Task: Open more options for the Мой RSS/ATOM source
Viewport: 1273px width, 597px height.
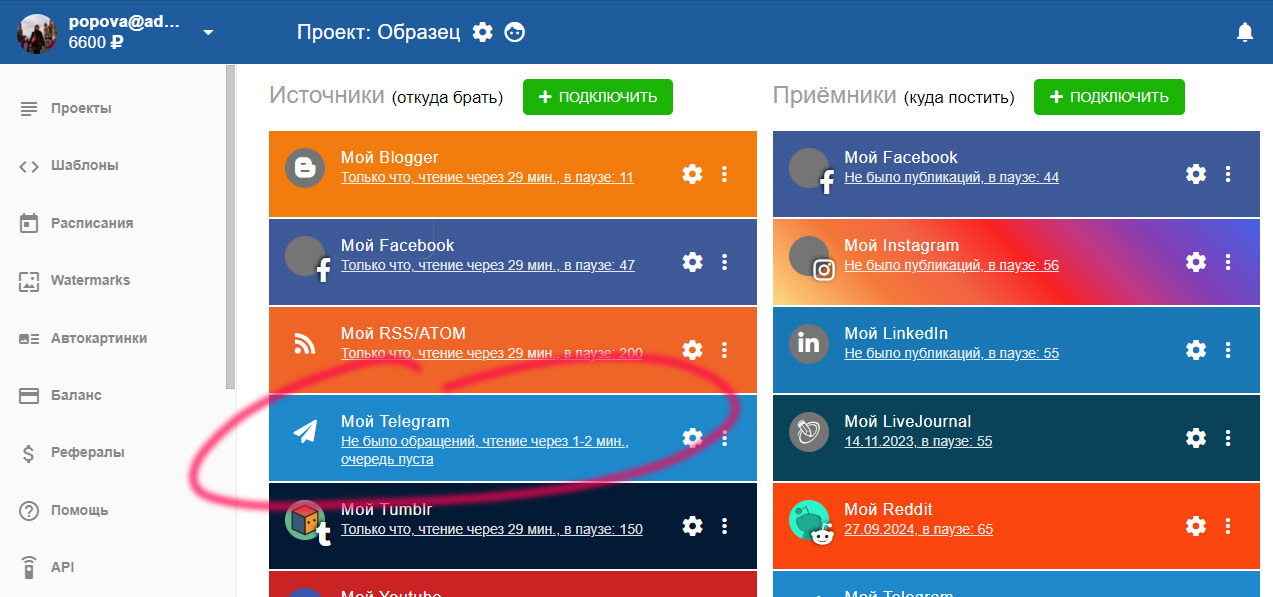Action: (x=725, y=350)
